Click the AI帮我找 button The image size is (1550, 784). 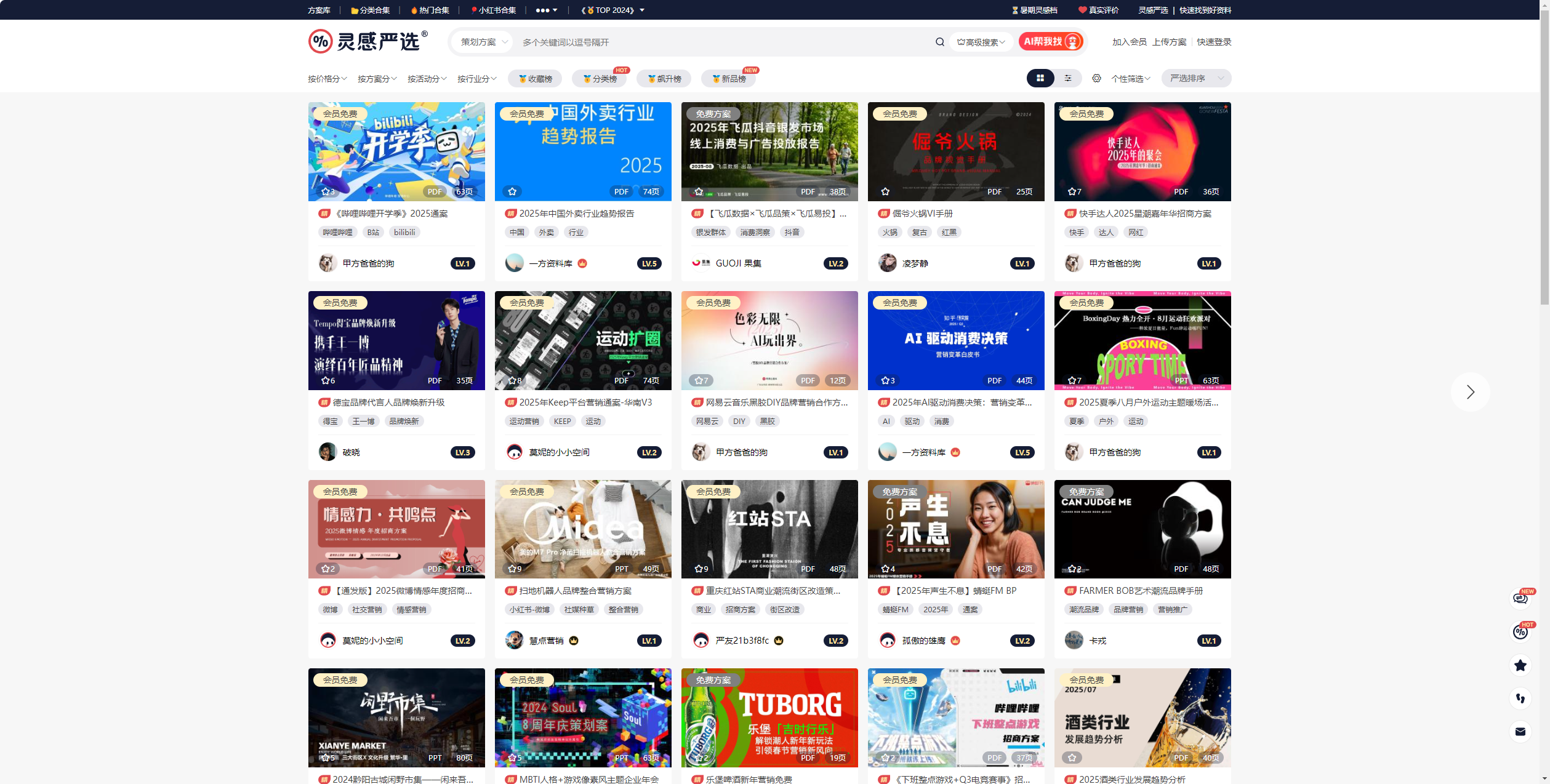[1050, 41]
